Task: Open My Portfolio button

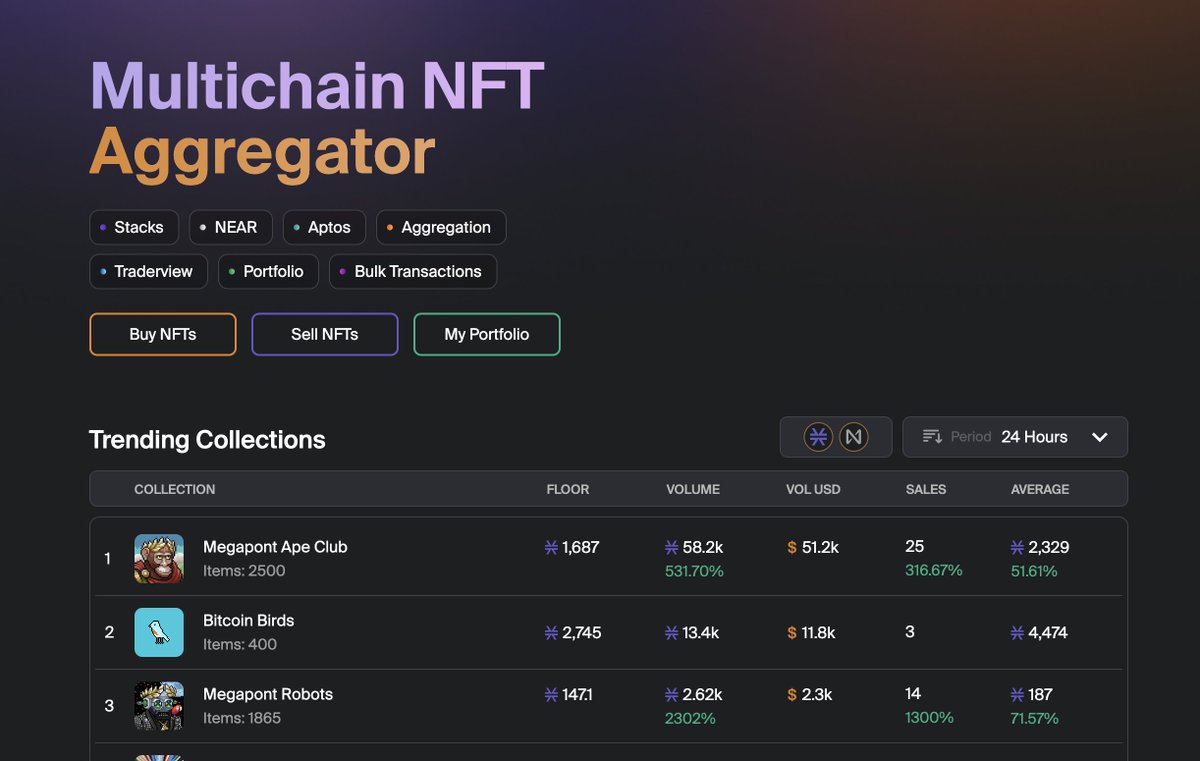Action: [x=487, y=334]
